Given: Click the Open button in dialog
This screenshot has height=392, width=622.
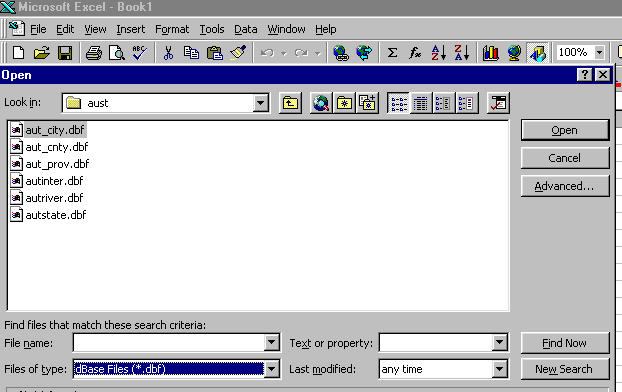Looking at the screenshot, I should point(565,130).
